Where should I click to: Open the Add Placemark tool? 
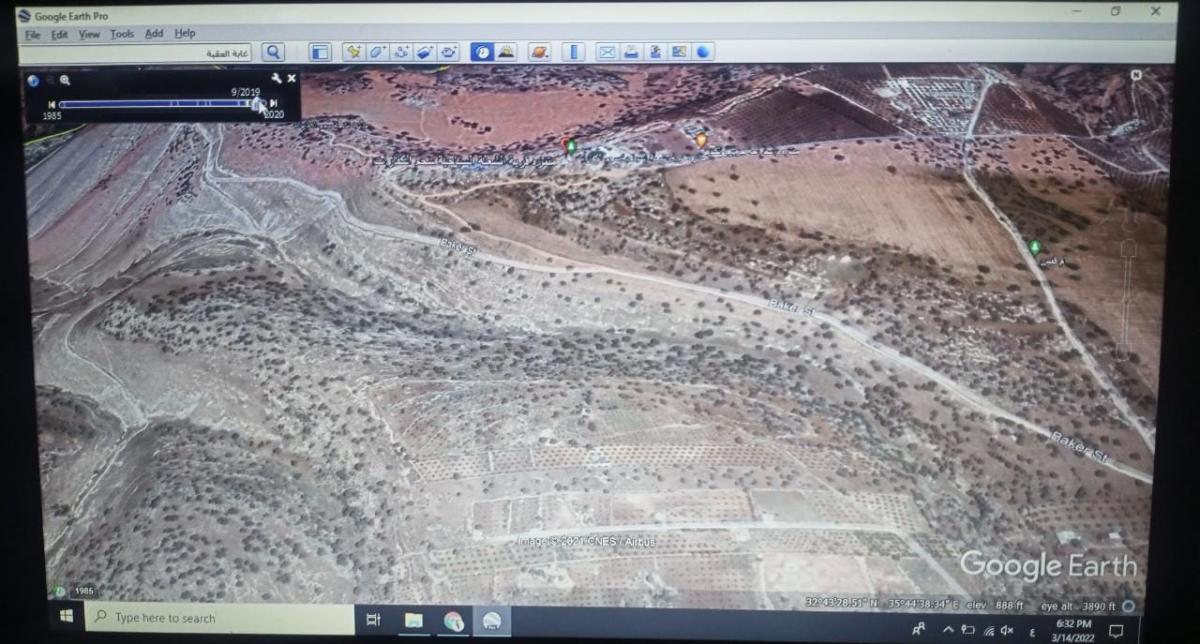352,52
